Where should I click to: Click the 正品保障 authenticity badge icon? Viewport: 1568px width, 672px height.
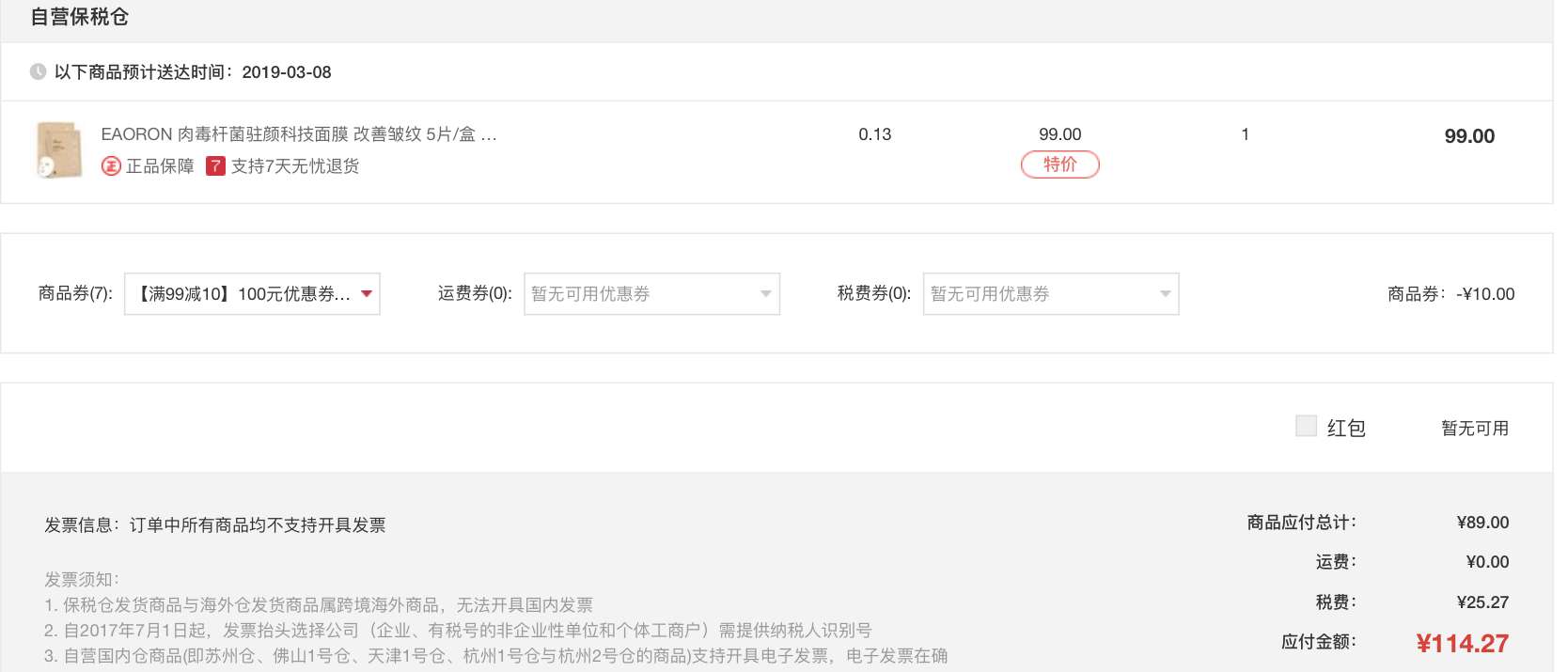[111, 166]
